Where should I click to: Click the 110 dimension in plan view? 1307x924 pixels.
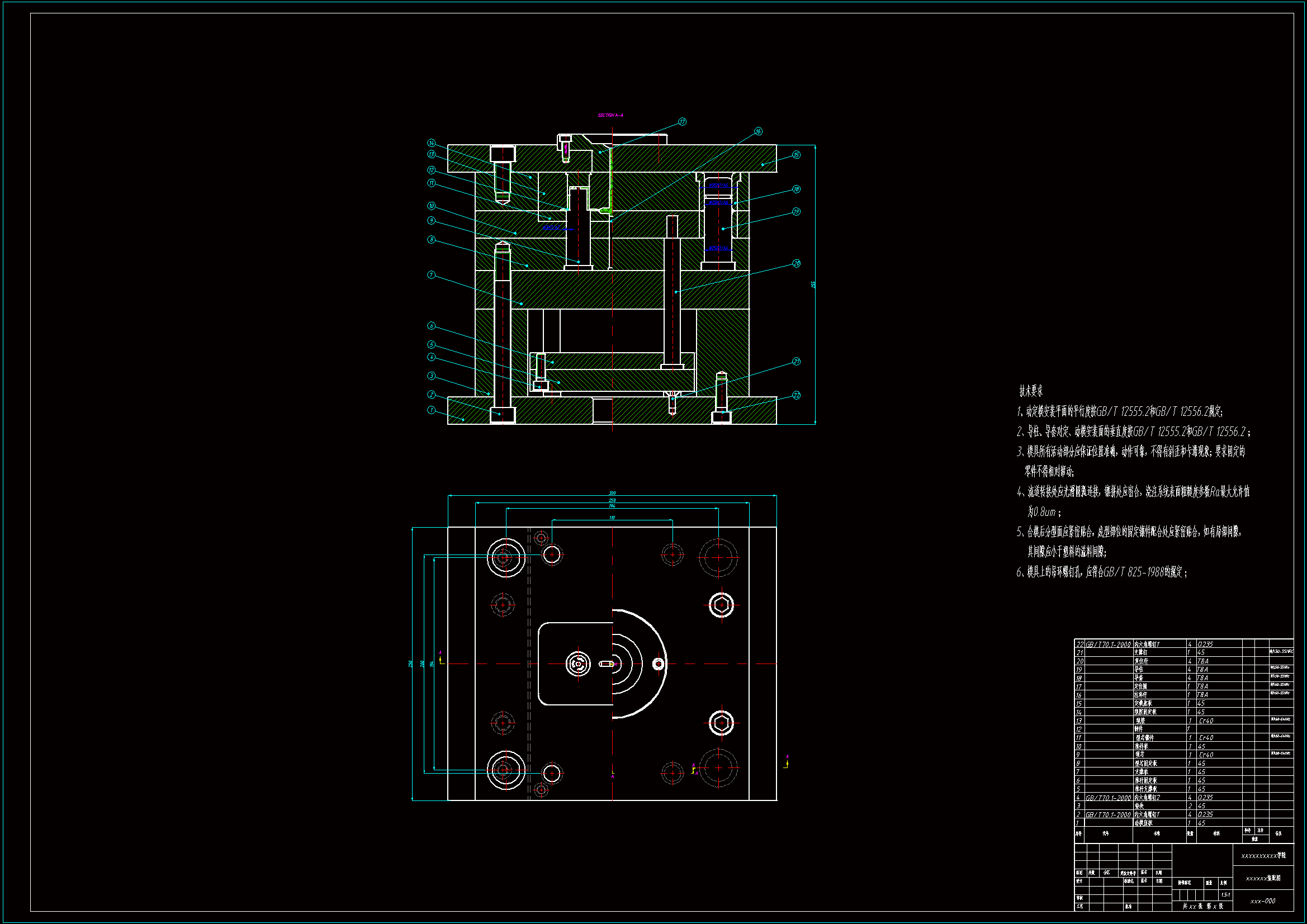pyautogui.click(x=612, y=518)
